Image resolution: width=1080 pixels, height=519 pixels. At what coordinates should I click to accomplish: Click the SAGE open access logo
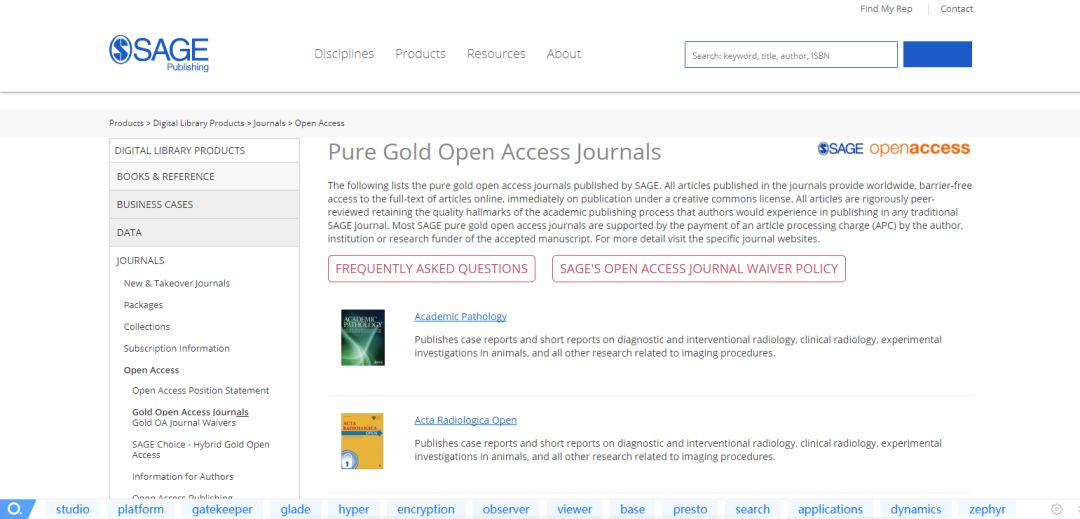893,149
